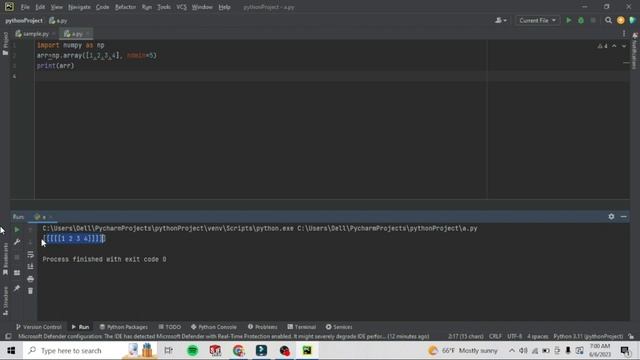The height and width of the screenshot is (360, 640).
Task: Open Python 3.11 interpreter selector
Action: pyautogui.click(x=588, y=336)
